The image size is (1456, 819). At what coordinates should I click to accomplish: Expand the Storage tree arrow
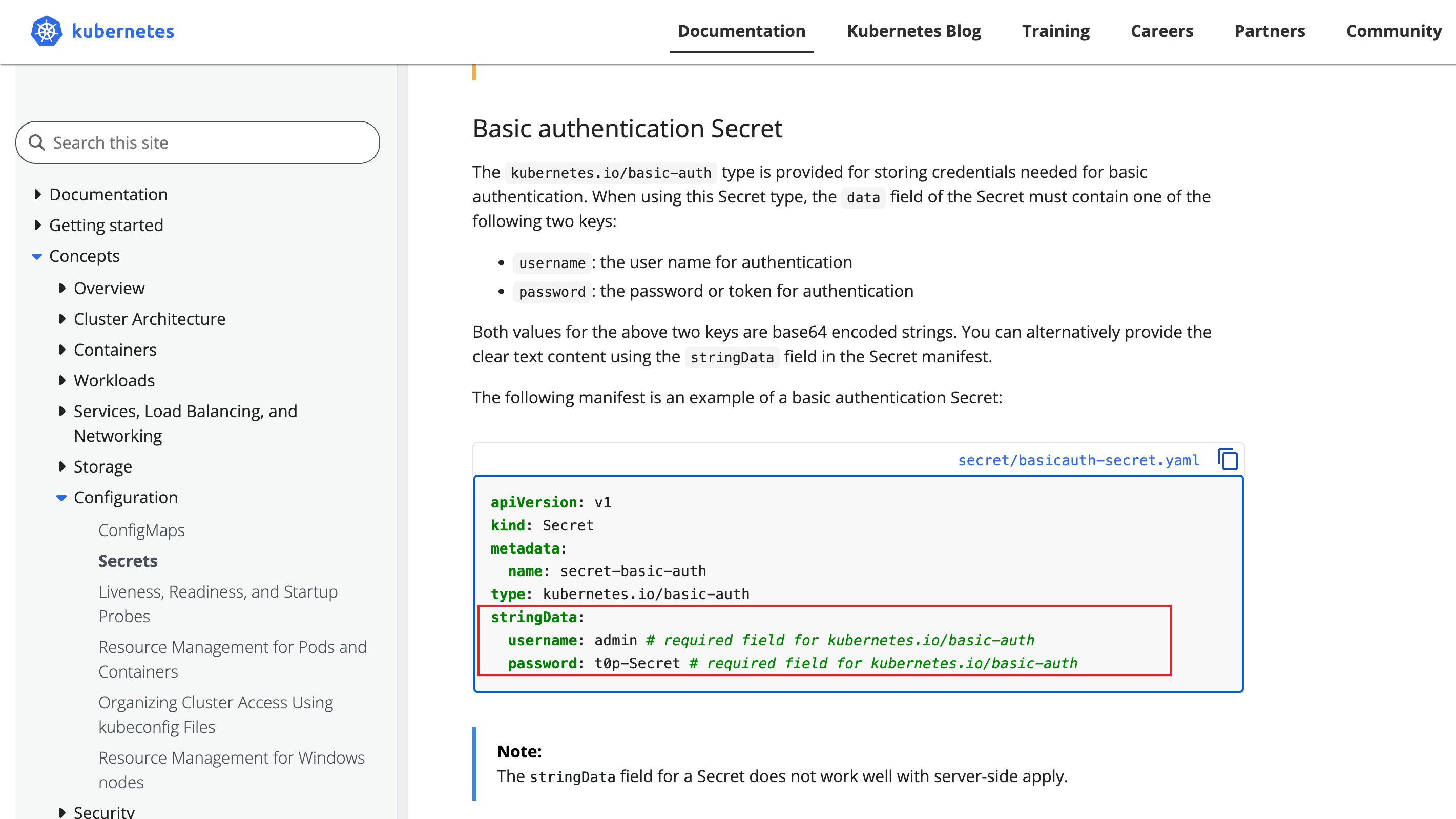click(61, 466)
